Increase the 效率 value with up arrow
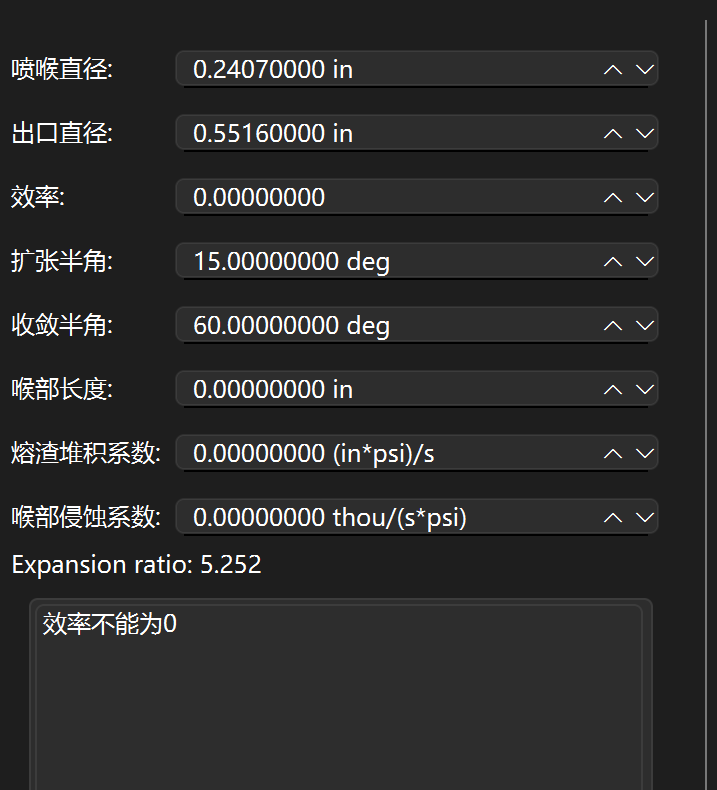 pyautogui.click(x=613, y=198)
